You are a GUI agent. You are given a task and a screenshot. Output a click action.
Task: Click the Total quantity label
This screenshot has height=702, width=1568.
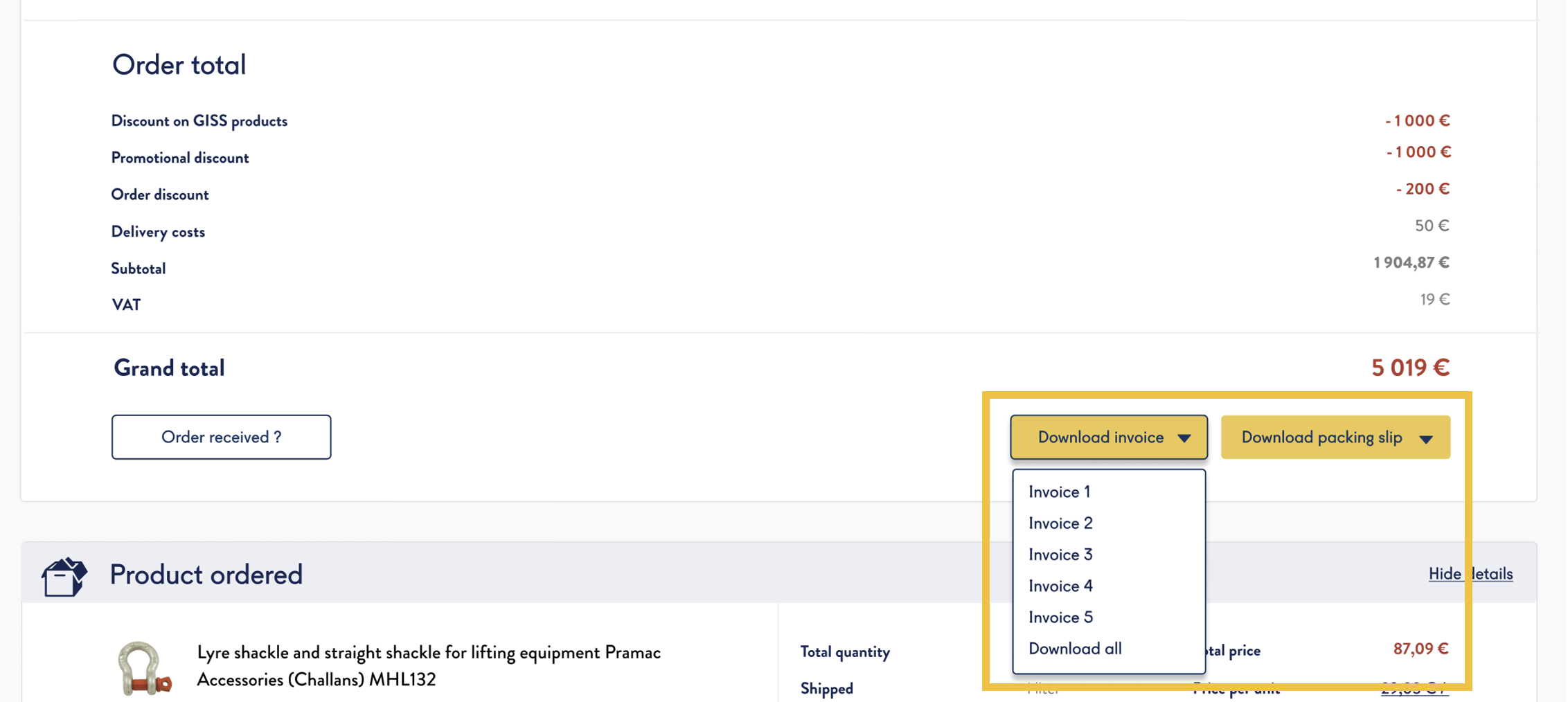point(845,651)
